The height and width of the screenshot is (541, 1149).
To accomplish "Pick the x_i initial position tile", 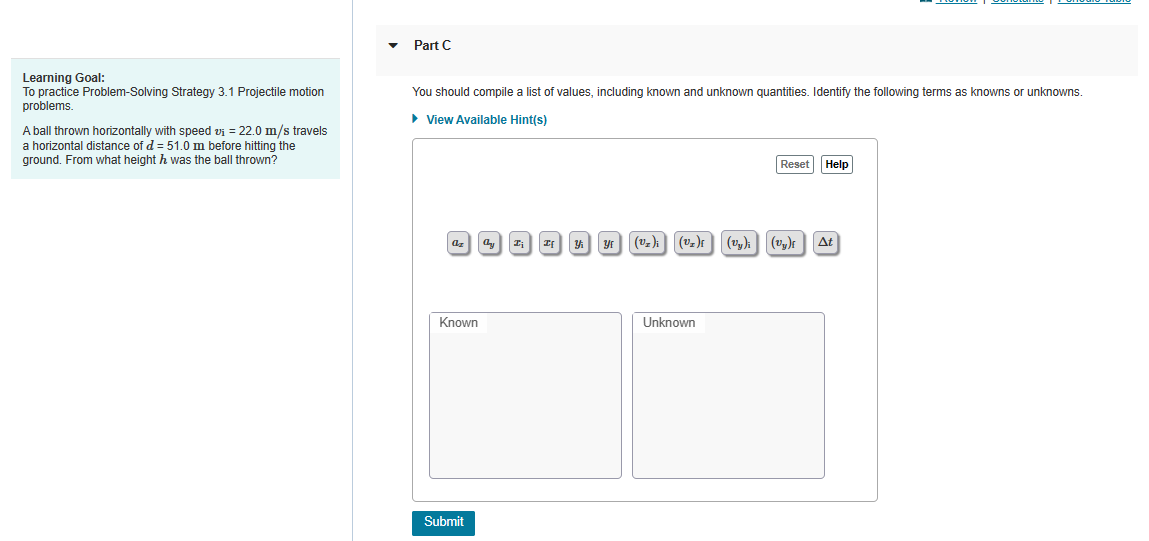I will (518, 242).
